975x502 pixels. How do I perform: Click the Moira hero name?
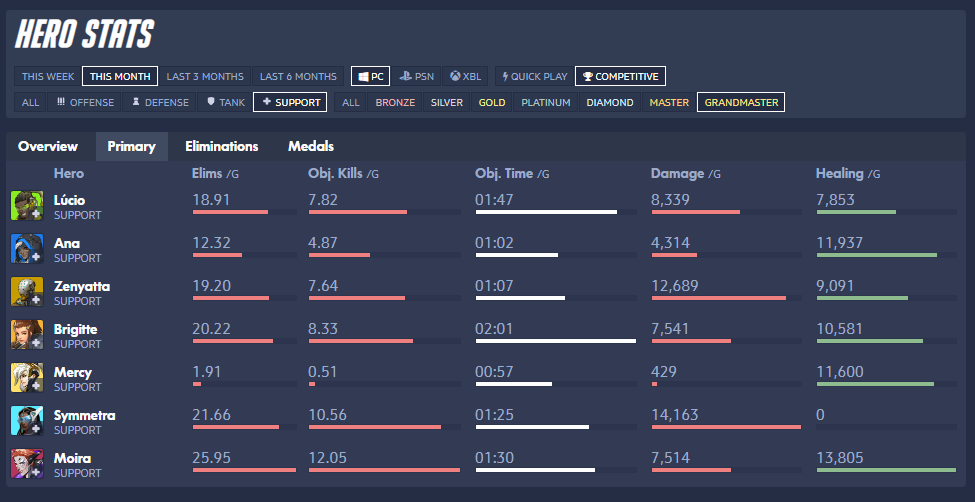pos(72,458)
